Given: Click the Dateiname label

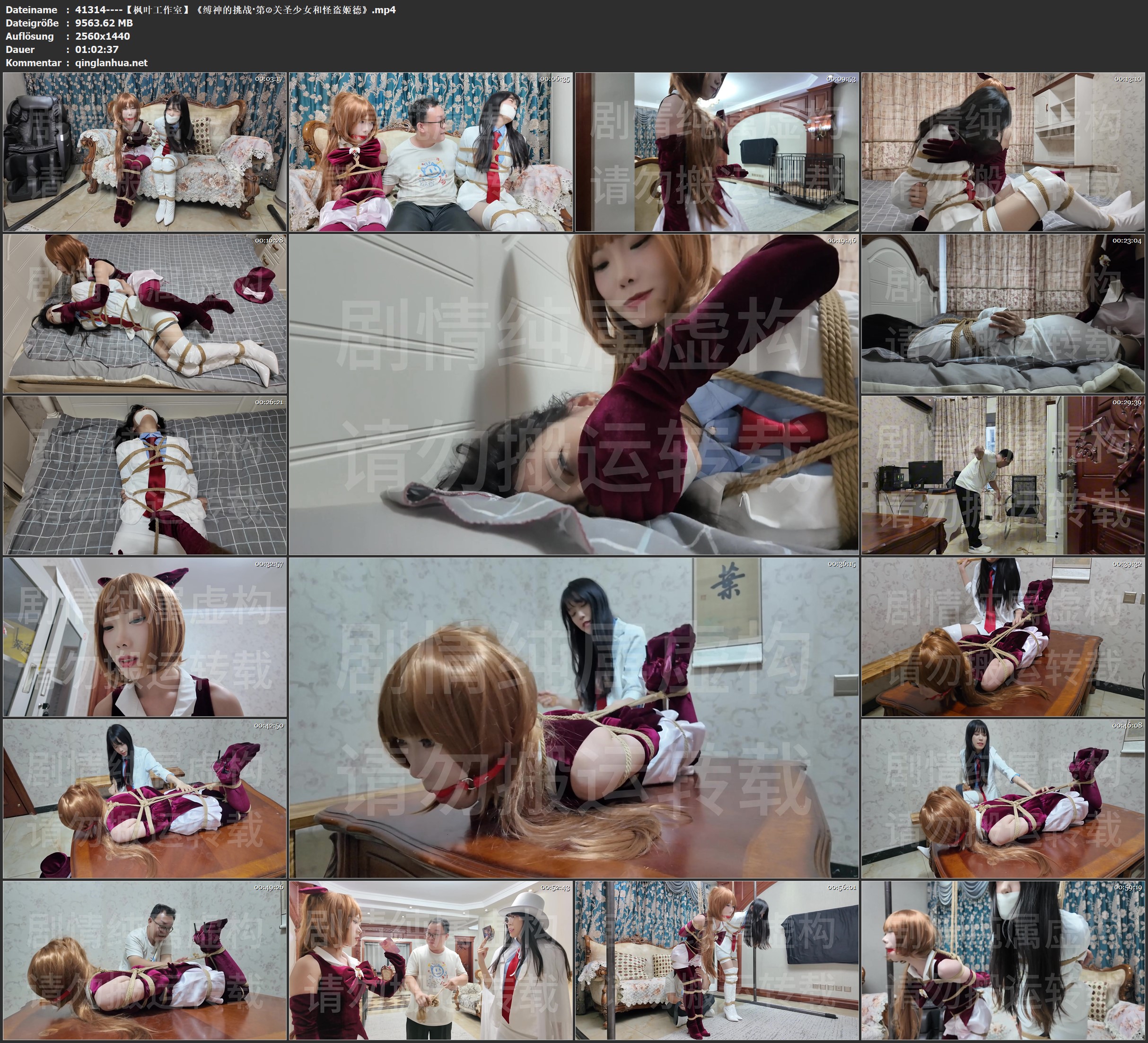Looking at the screenshot, I should point(31,9).
